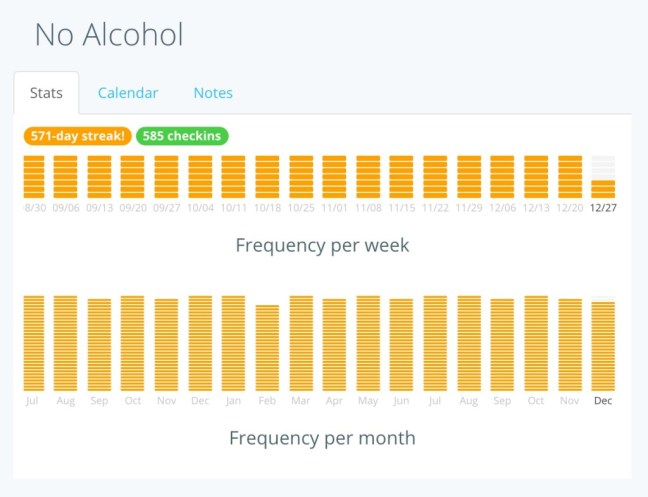Click the Jan monthly bar
This screenshot has width=648, height=497.
coord(233,343)
